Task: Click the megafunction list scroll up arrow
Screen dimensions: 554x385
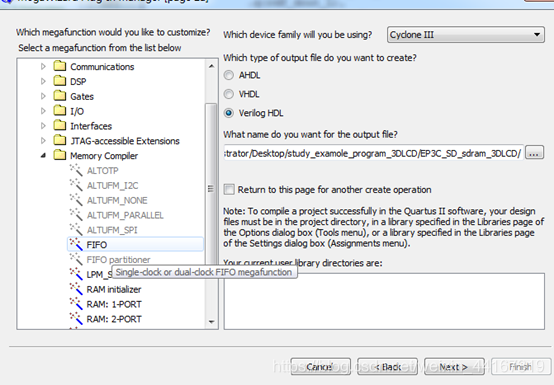Action: (x=211, y=66)
